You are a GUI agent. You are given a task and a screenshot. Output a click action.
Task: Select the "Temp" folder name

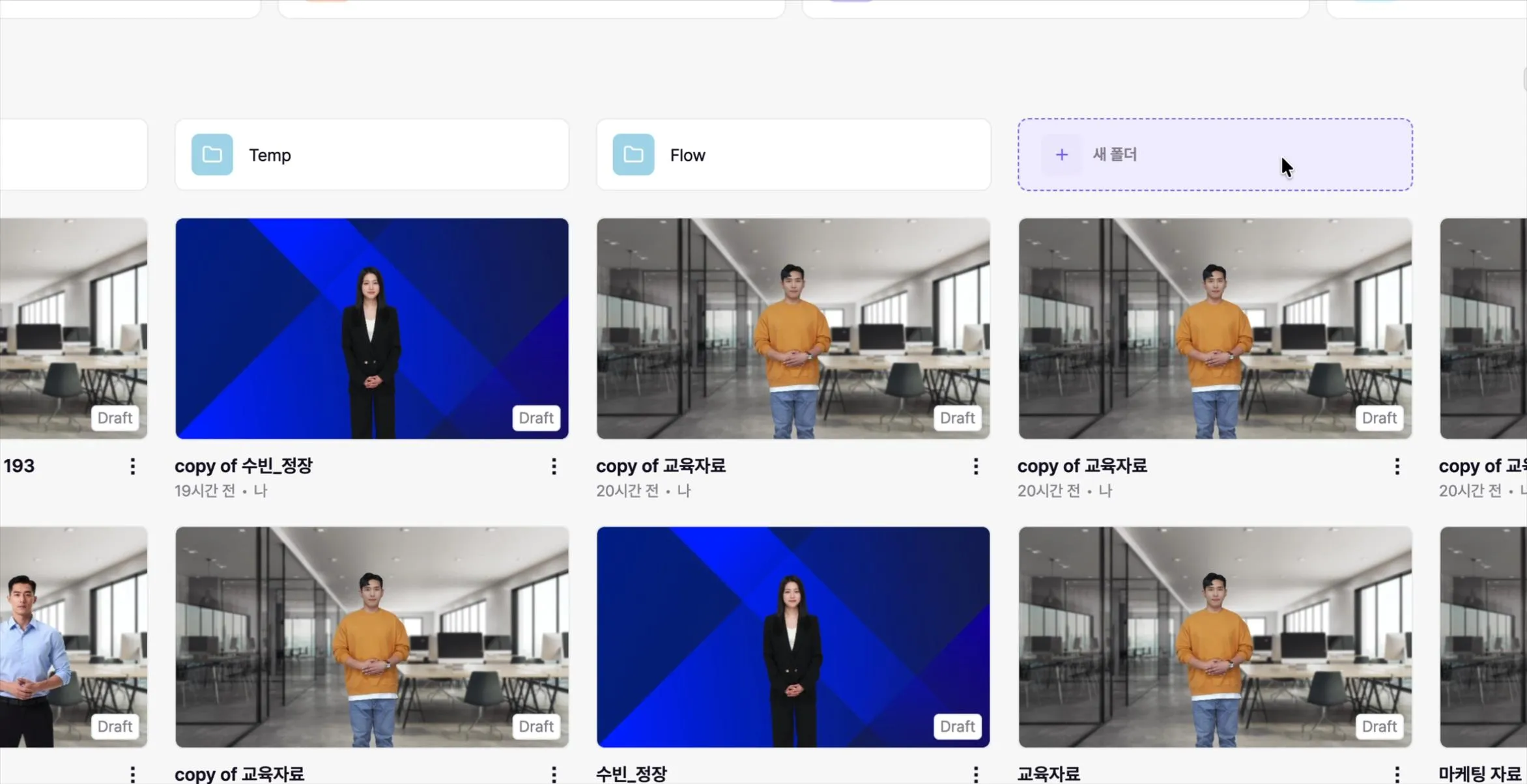[x=270, y=155]
